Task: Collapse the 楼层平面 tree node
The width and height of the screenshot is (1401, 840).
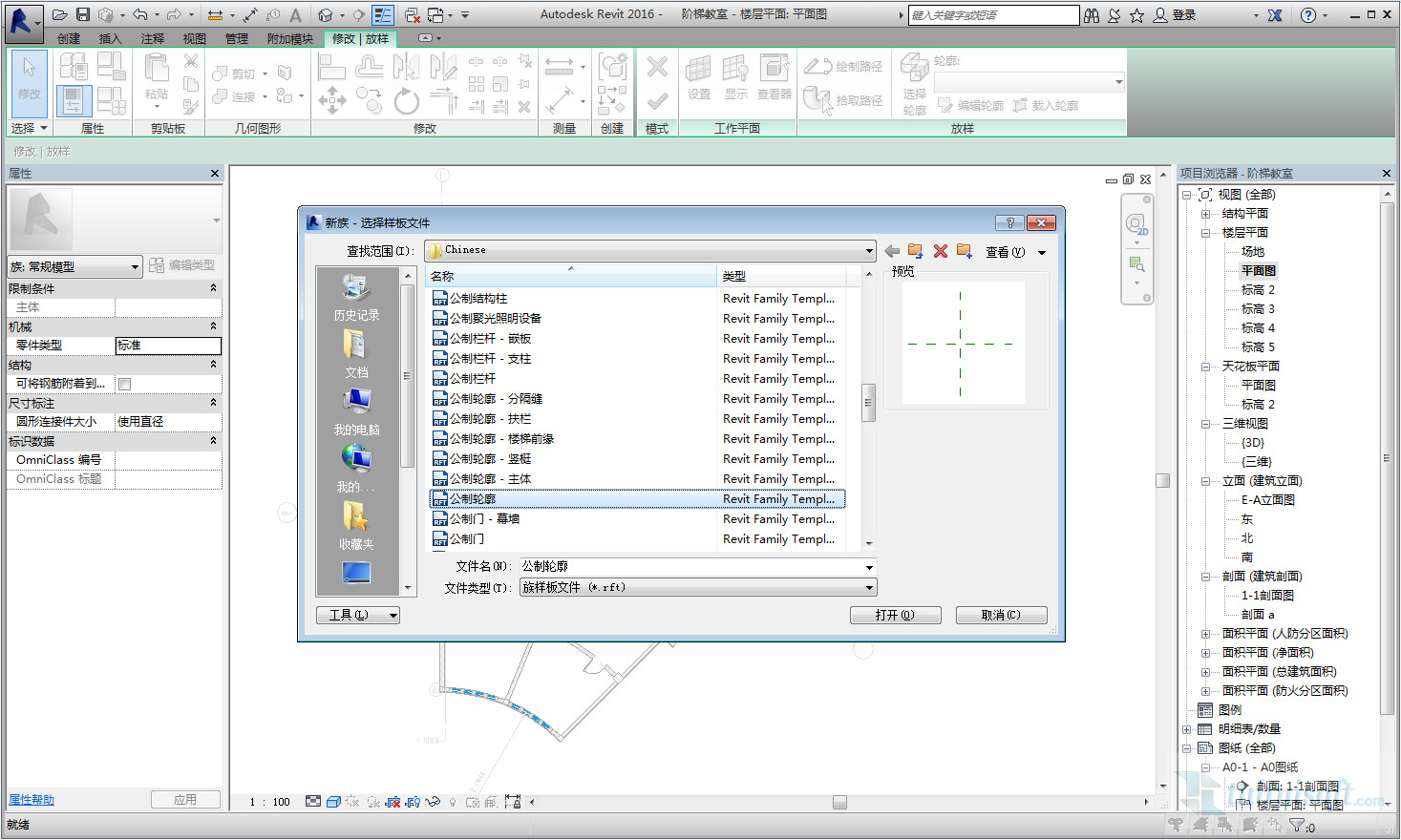Action: click(1206, 233)
